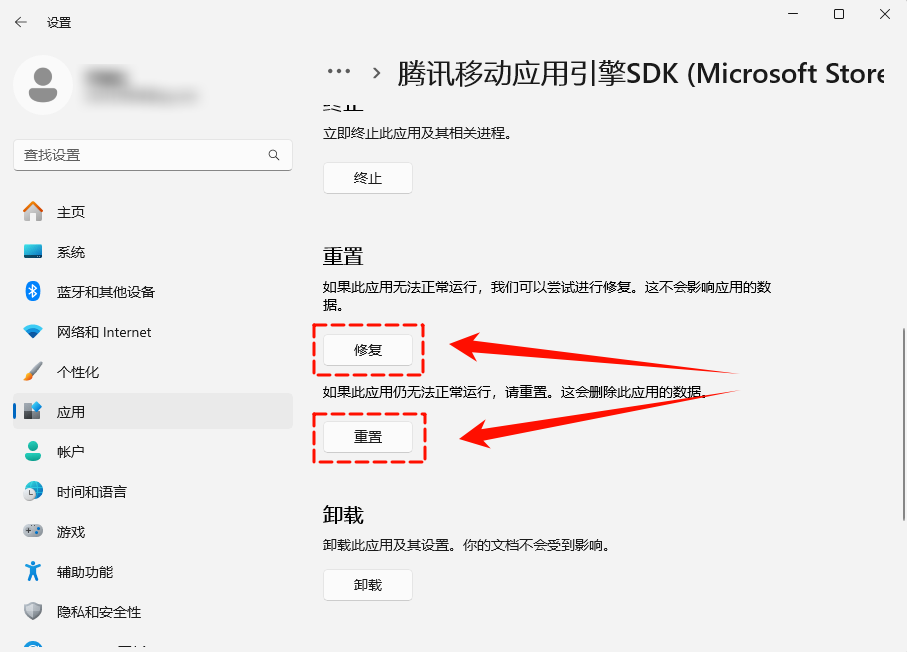Click the 帐户 person icon
Screen dimensions: 907x652
tap(33, 451)
